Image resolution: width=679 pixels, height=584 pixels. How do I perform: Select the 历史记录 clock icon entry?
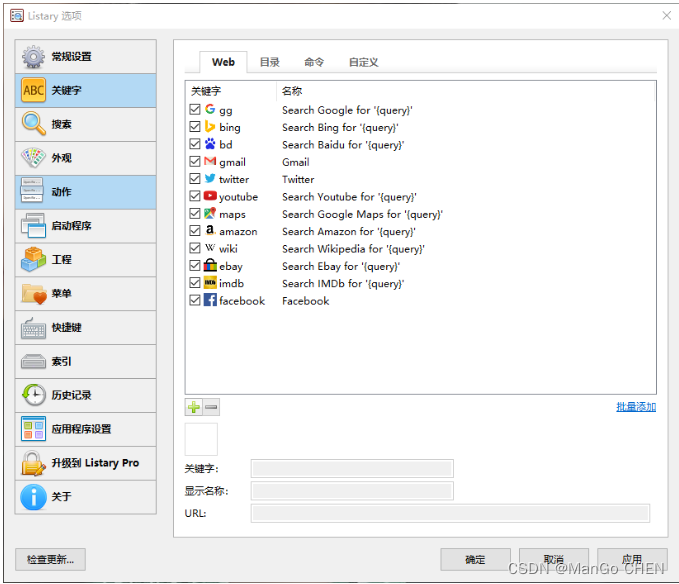tap(34, 395)
